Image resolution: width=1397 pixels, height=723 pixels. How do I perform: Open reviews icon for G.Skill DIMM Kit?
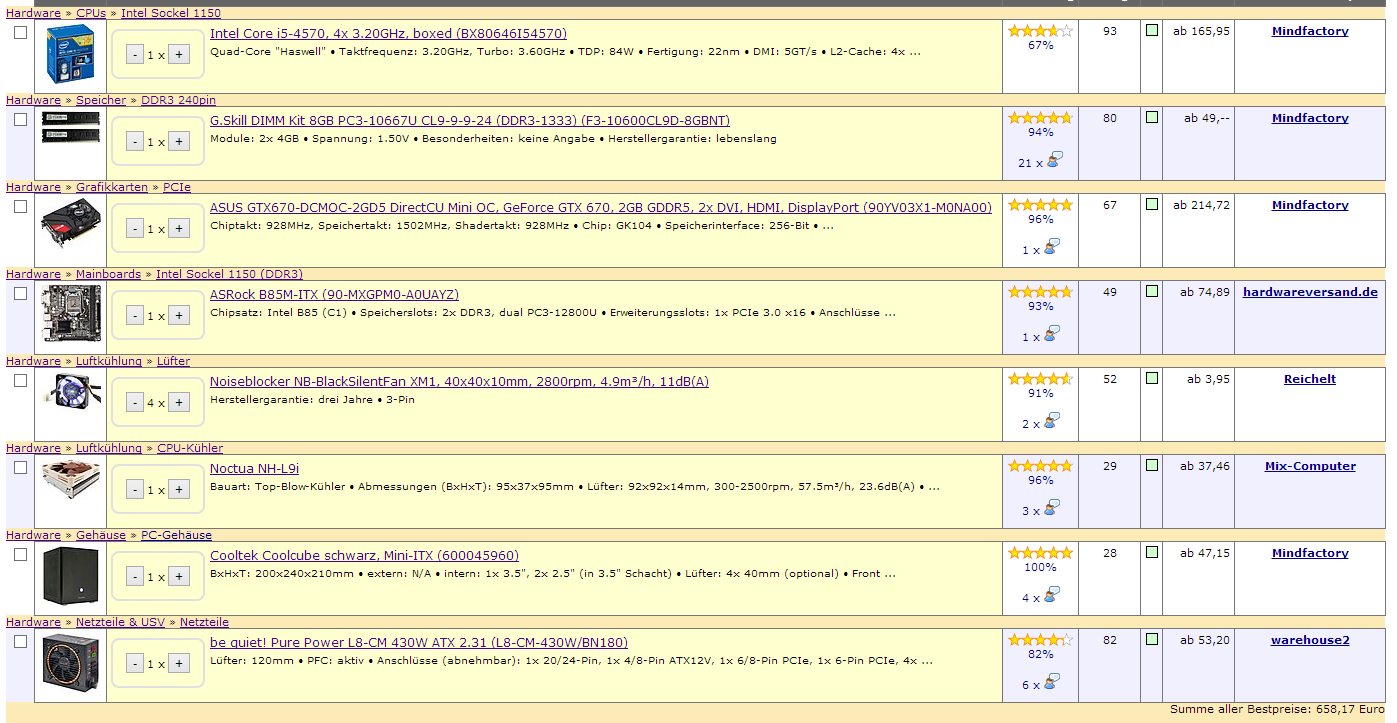(1054, 160)
